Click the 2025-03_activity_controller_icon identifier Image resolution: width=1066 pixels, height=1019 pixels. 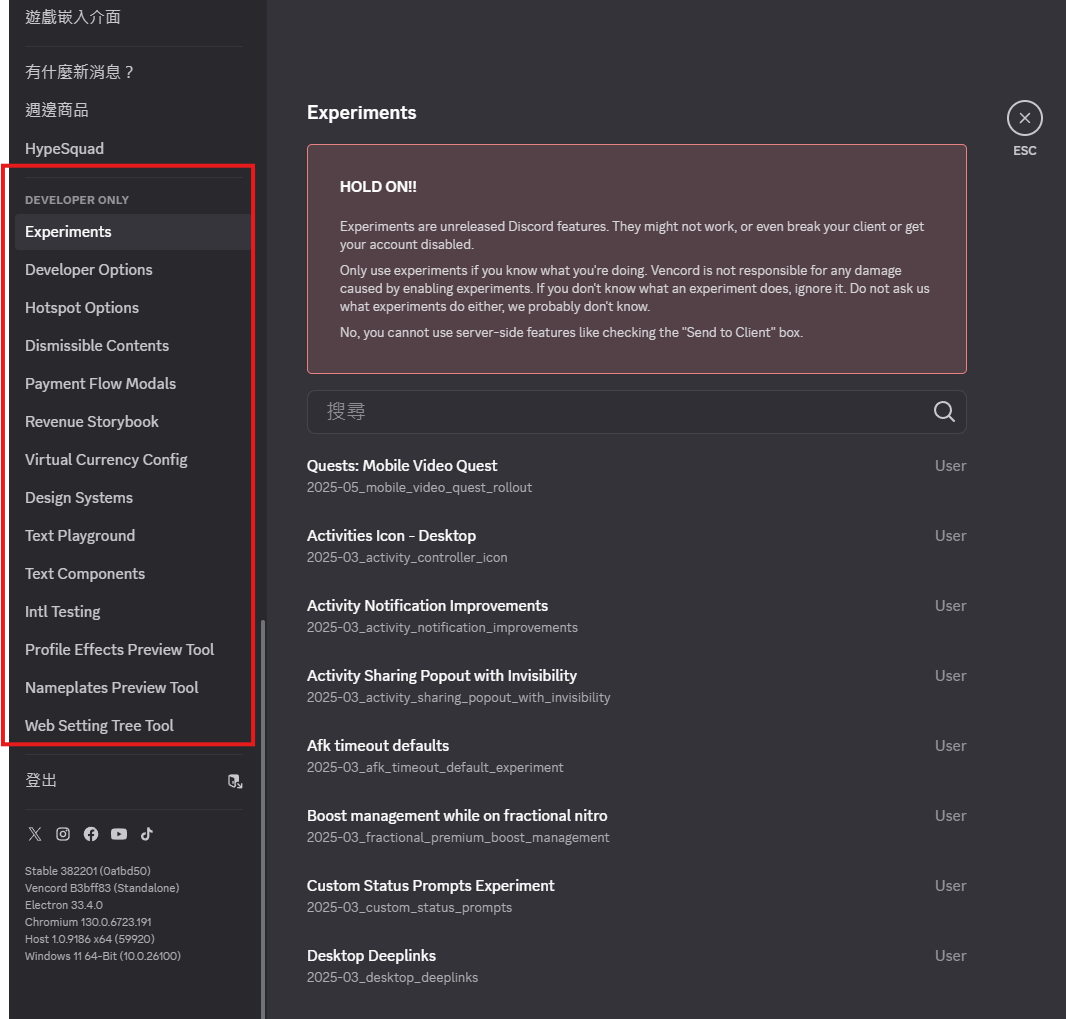pyautogui.click(x=407, y=557)
